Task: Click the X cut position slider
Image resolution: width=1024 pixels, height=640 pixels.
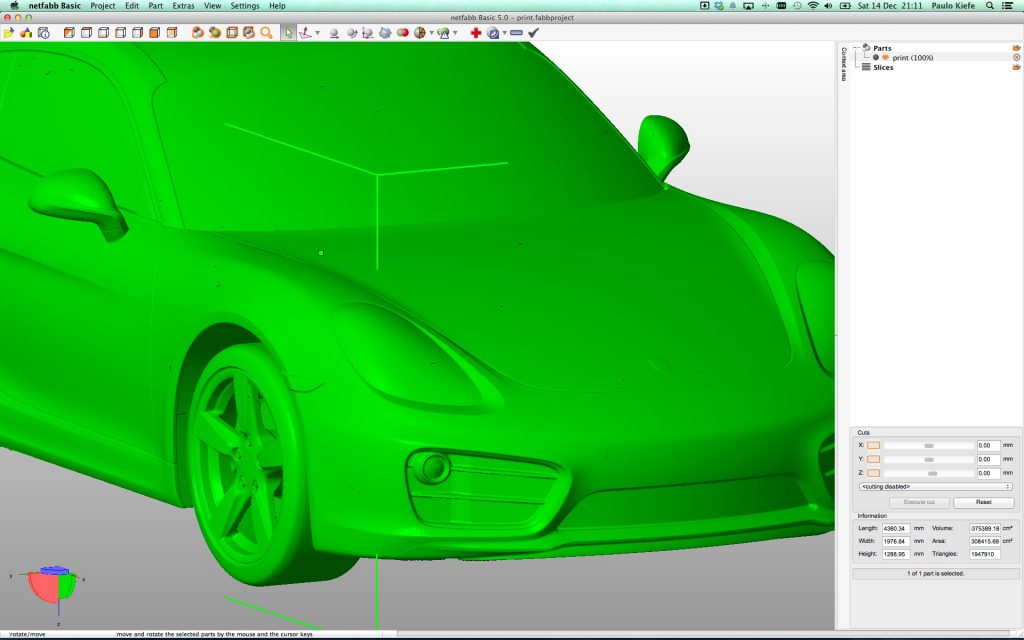Action: point(928,445)
